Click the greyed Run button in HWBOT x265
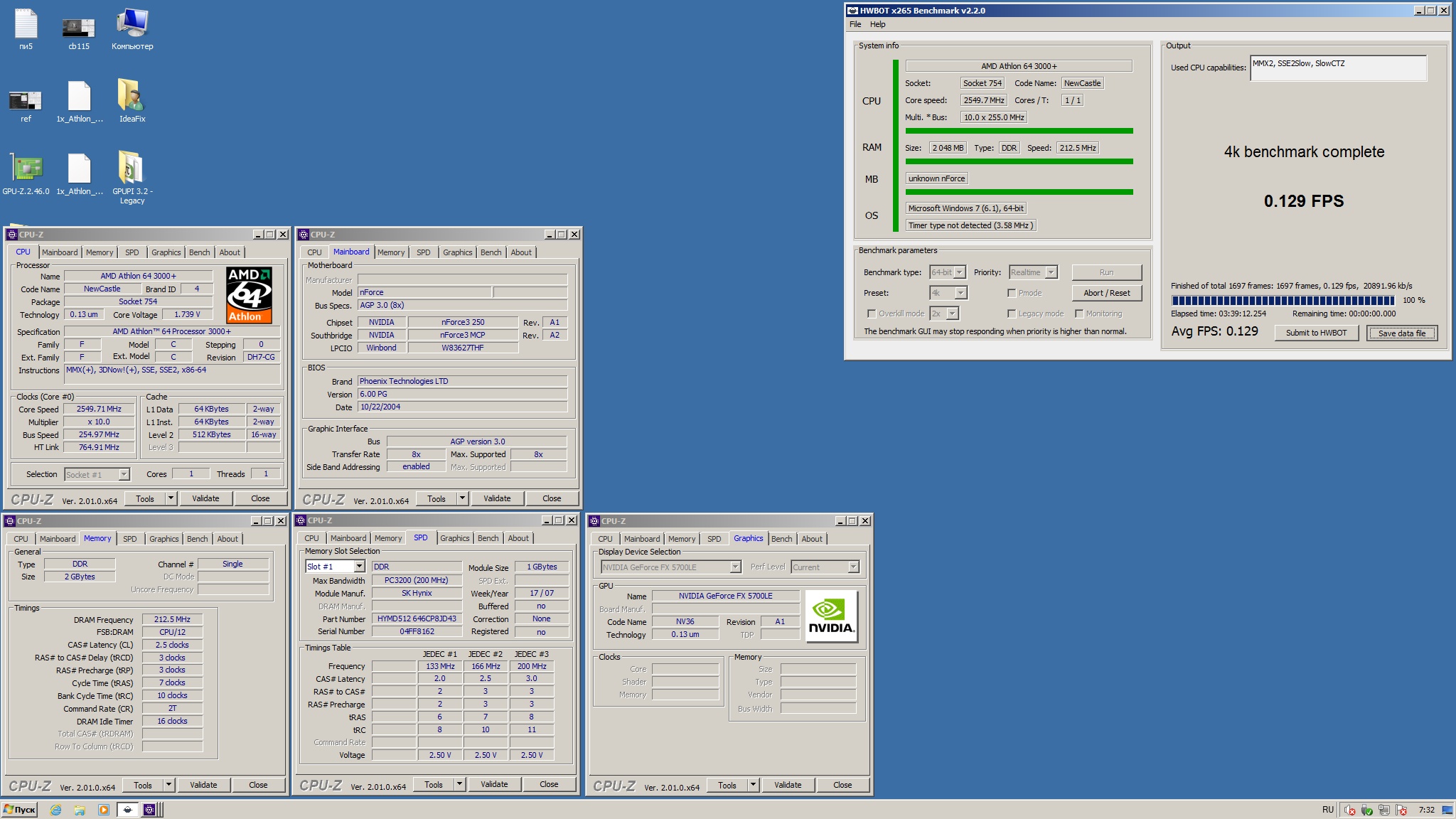Screen dimensions: 1456x819 [x=1107, y=272]
